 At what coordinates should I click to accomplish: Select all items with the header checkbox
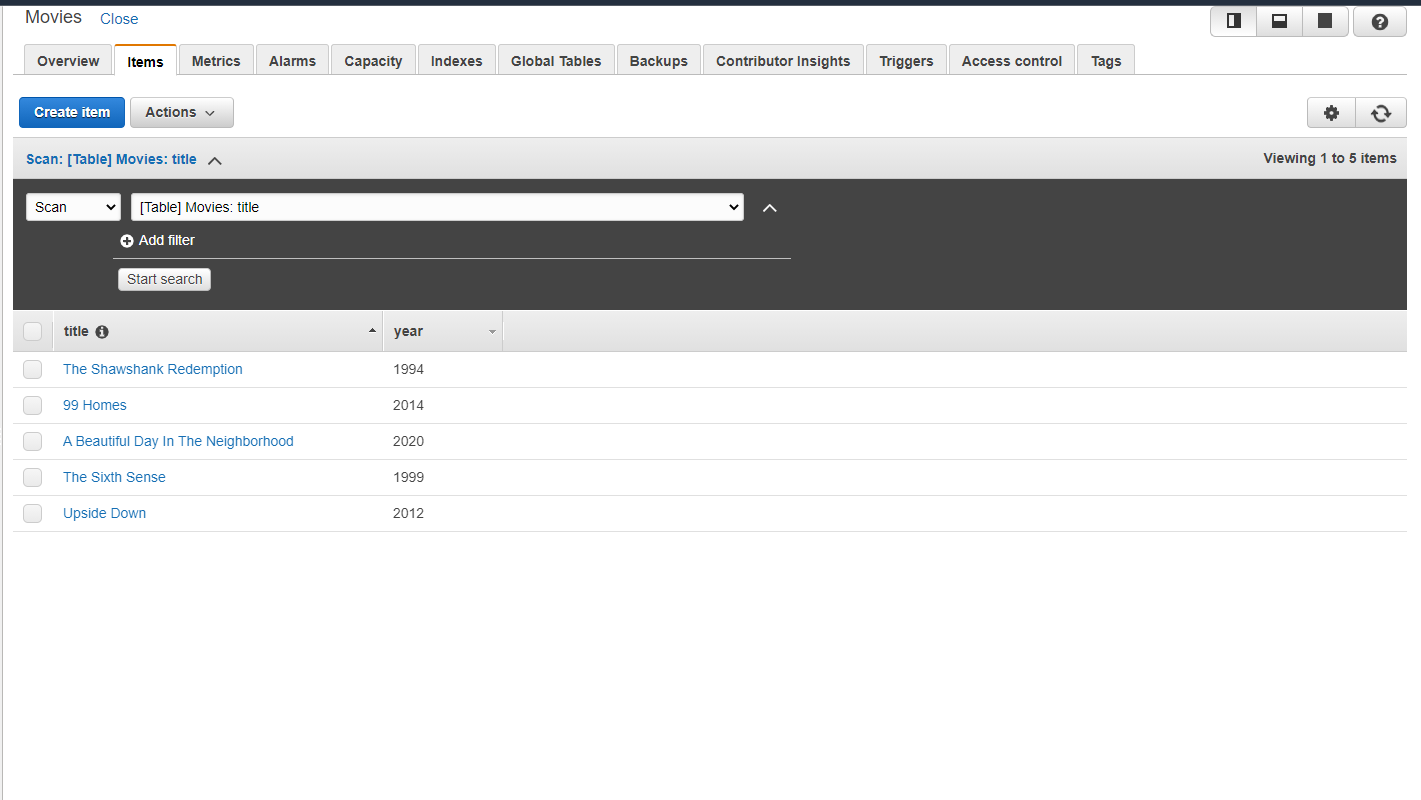[32, 330]
